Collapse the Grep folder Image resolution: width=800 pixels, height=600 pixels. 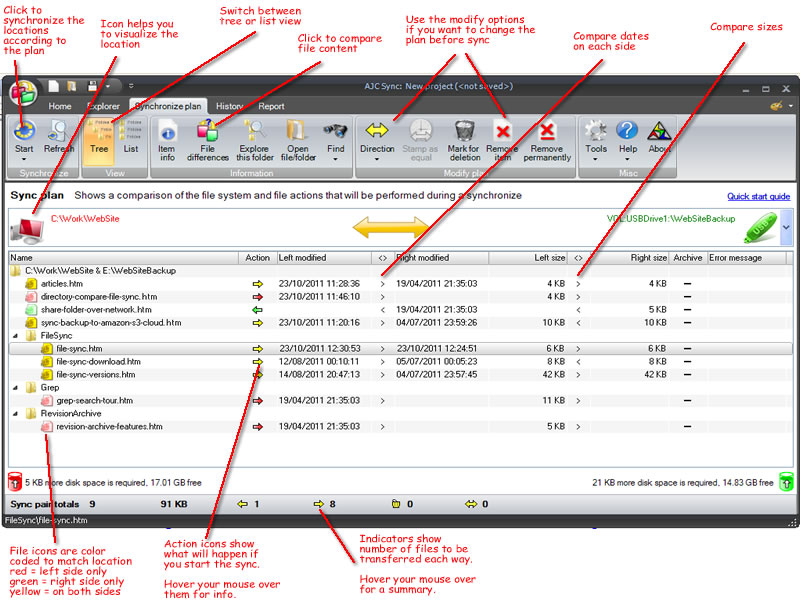click(x=15, y=388)
